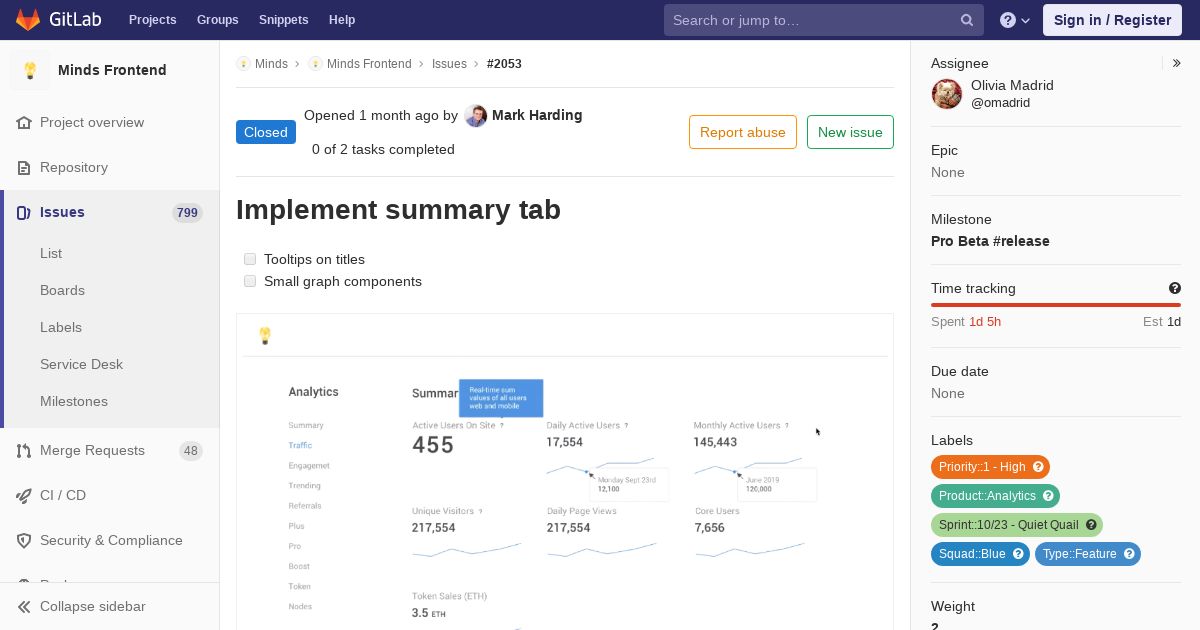1200x630 pixels.
Task: Click the New issue button
Action: 850,132
